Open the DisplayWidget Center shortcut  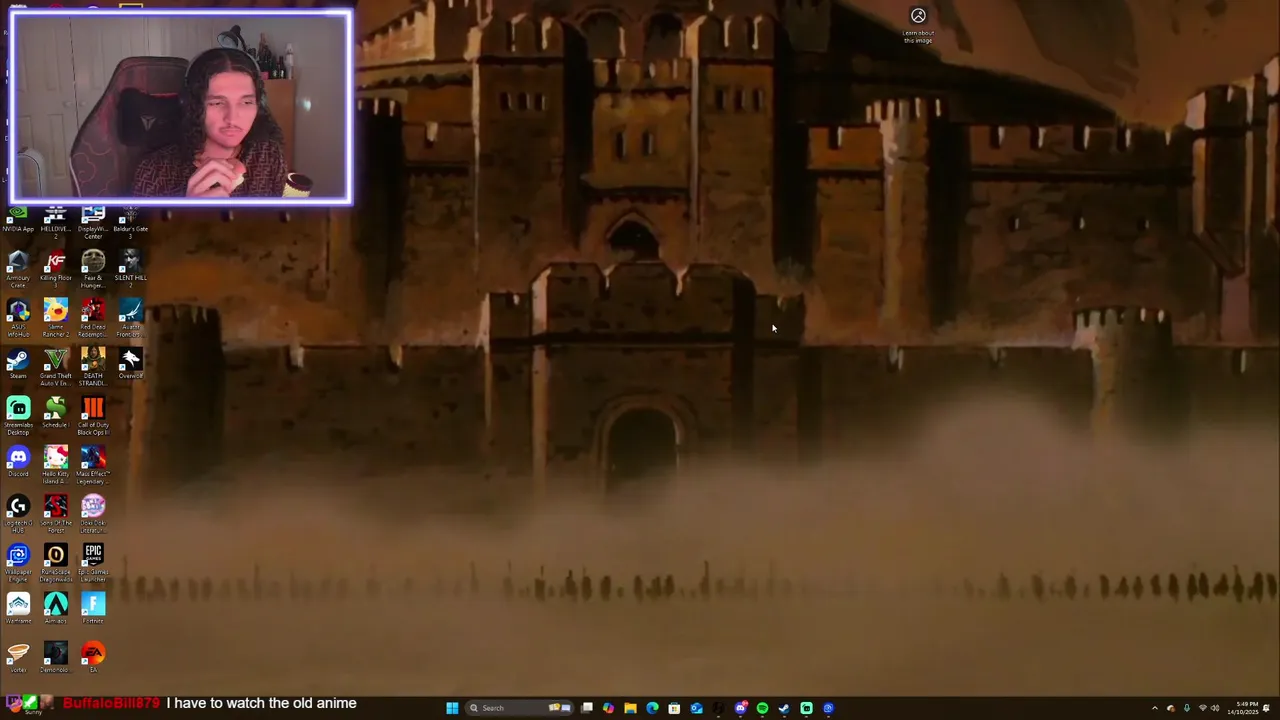93,221
